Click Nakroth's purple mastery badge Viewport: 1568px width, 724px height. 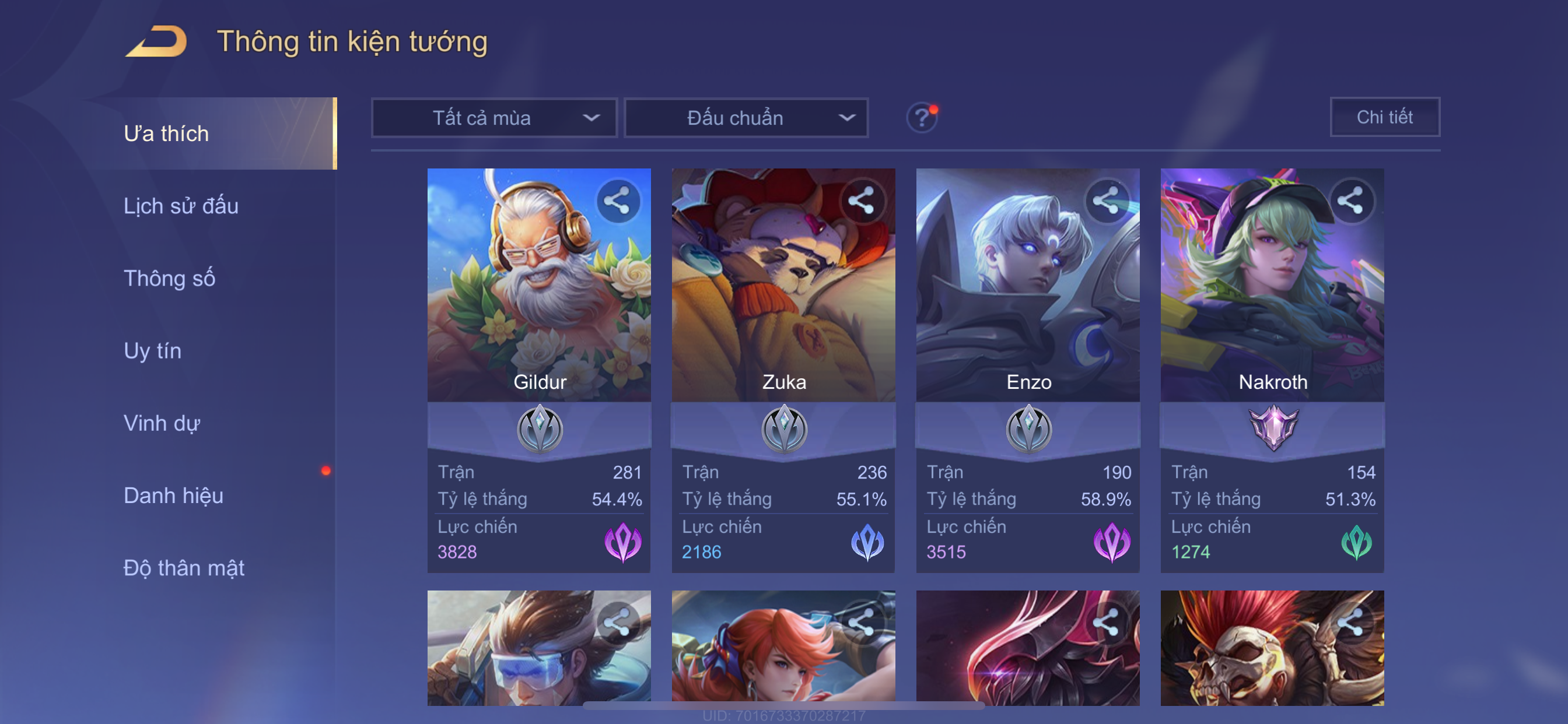[1273, 427]
